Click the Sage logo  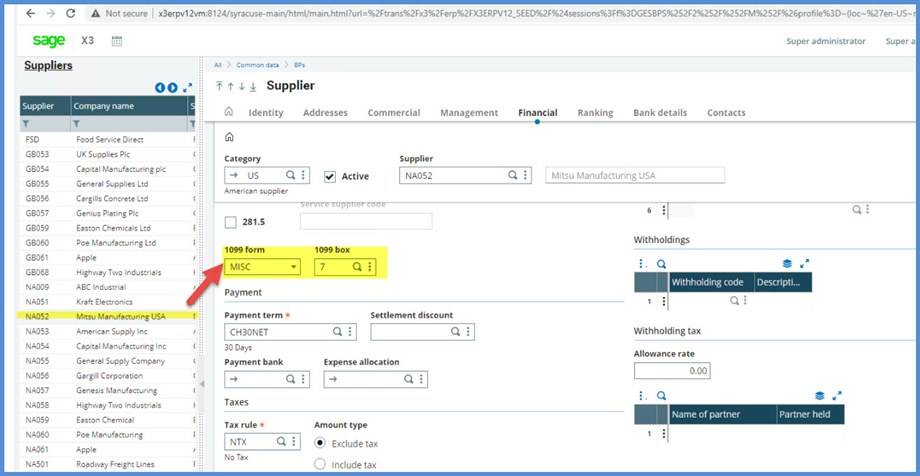[x=48, y=40]
